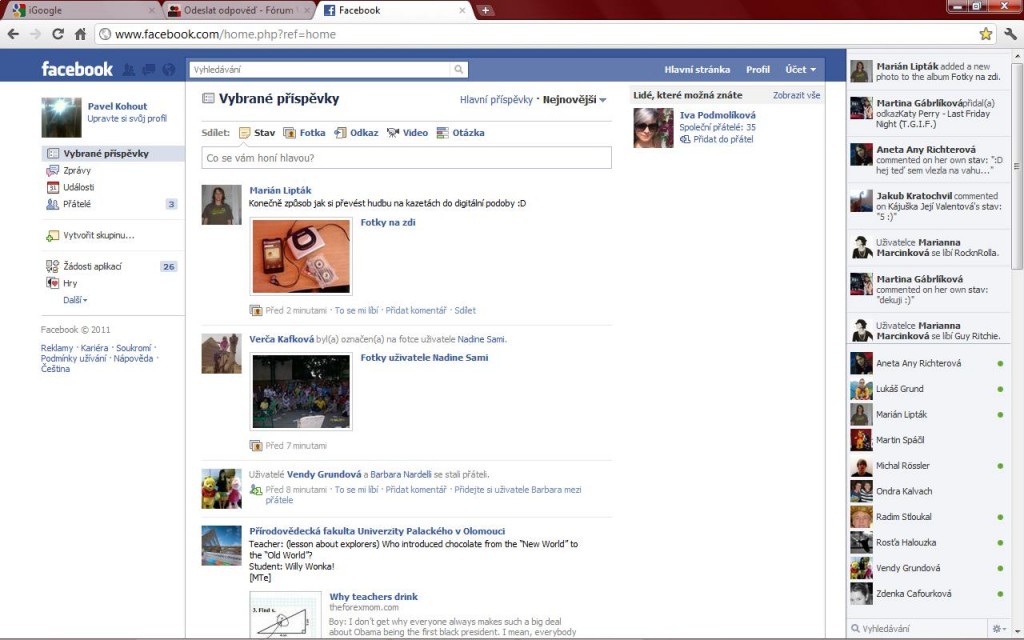Open Why teachers drink link

point(374,597)
